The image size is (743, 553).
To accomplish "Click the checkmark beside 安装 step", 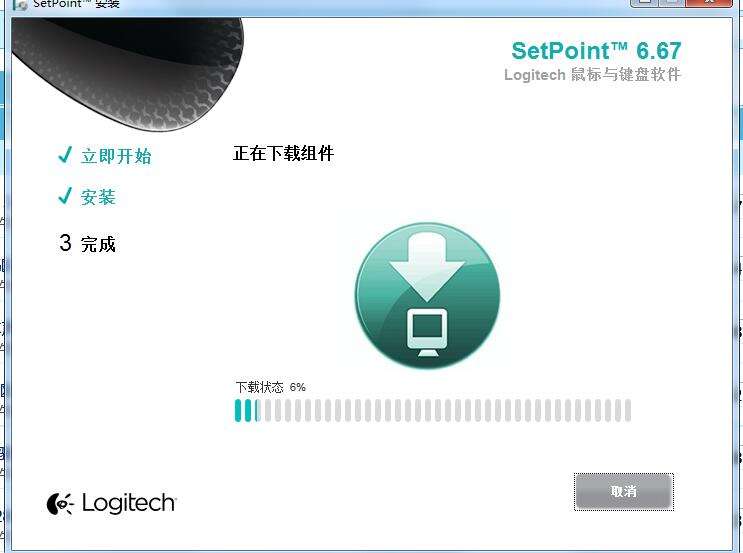I will coord(64,195).
